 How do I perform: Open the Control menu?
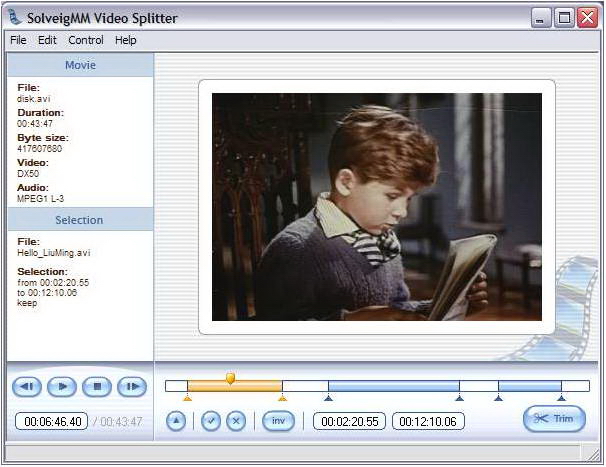[86, 40]
